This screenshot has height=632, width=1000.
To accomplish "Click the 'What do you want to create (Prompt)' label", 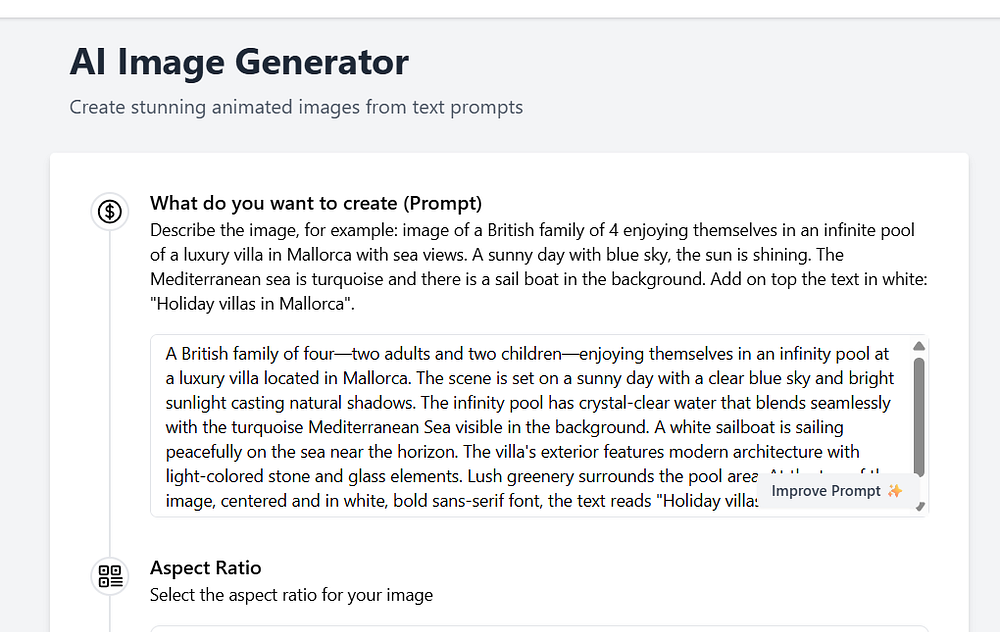I will click(316, 203).
